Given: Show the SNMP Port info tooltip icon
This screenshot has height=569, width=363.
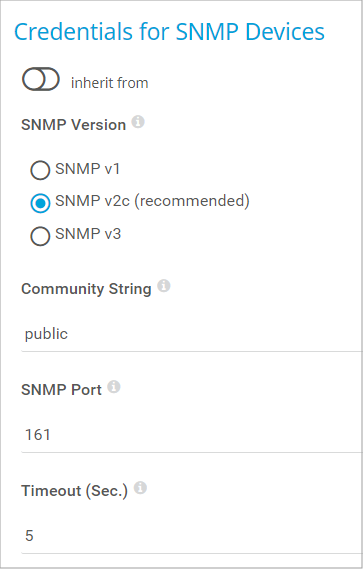Looking at the screenshot, I should click(114, 387).
